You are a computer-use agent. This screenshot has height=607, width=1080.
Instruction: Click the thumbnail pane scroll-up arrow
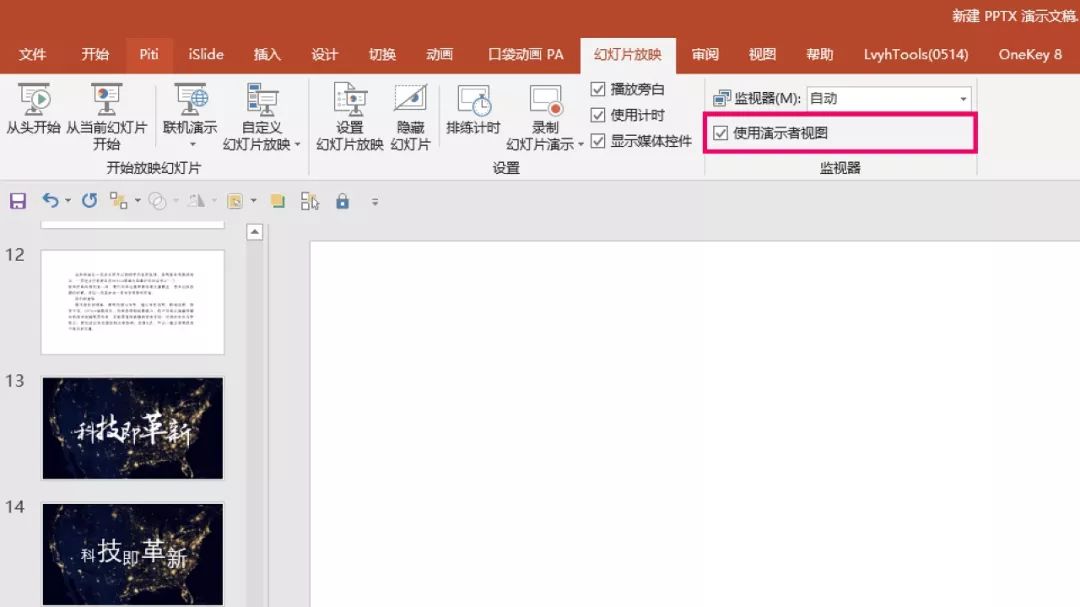255,232
